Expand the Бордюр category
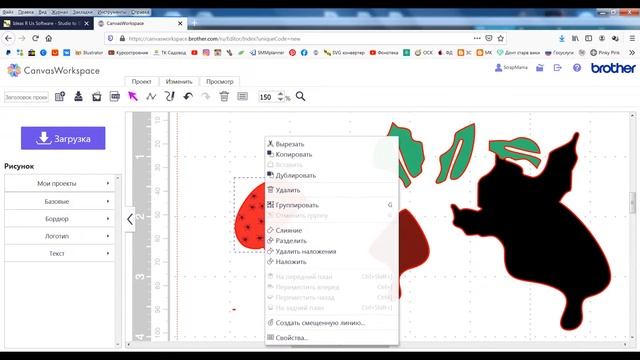 [60, 219]
